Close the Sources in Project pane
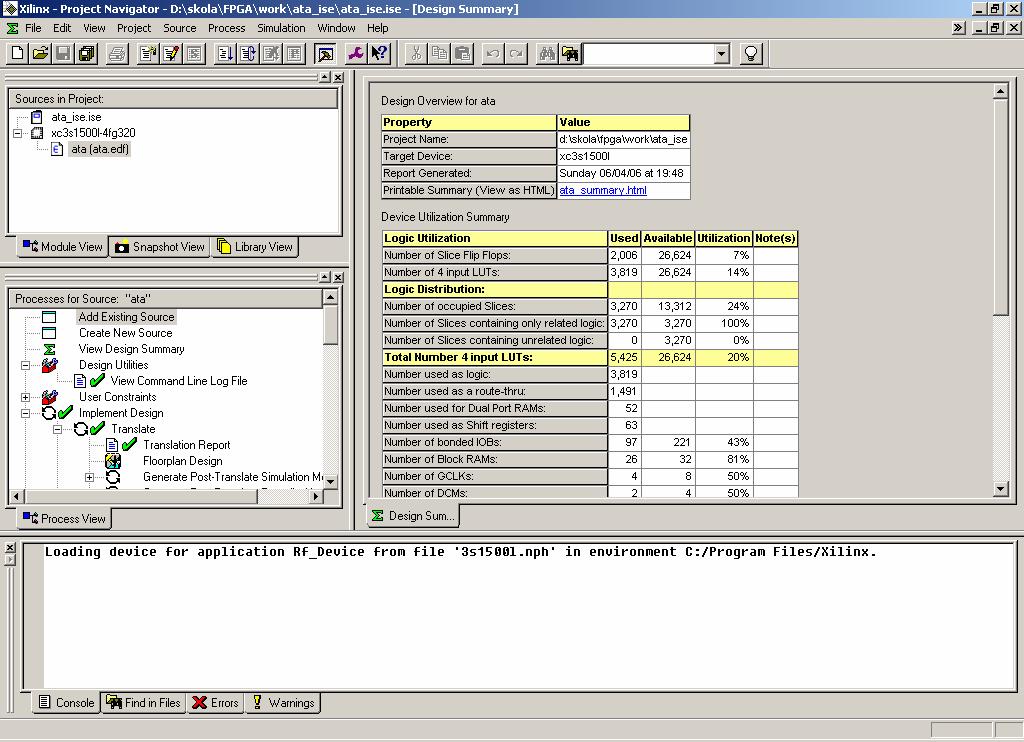1024x742 pixels. [x=338, y=78]
